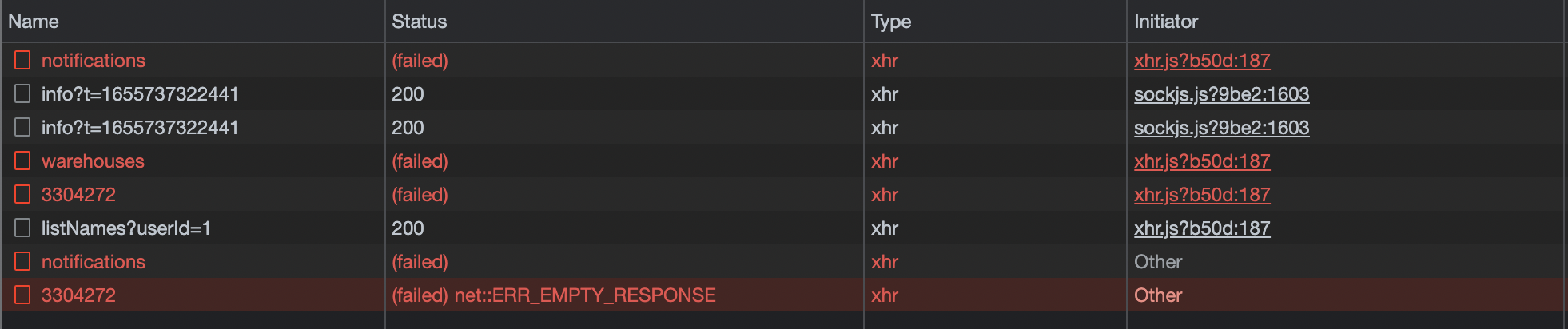Click the icon beside the second info?t=1655737322441 row

click(22, 128)
